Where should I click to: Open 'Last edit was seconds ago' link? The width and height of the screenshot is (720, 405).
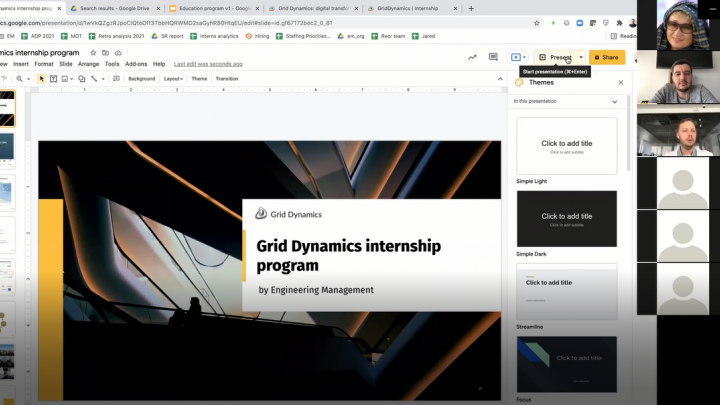coord(208,64)
